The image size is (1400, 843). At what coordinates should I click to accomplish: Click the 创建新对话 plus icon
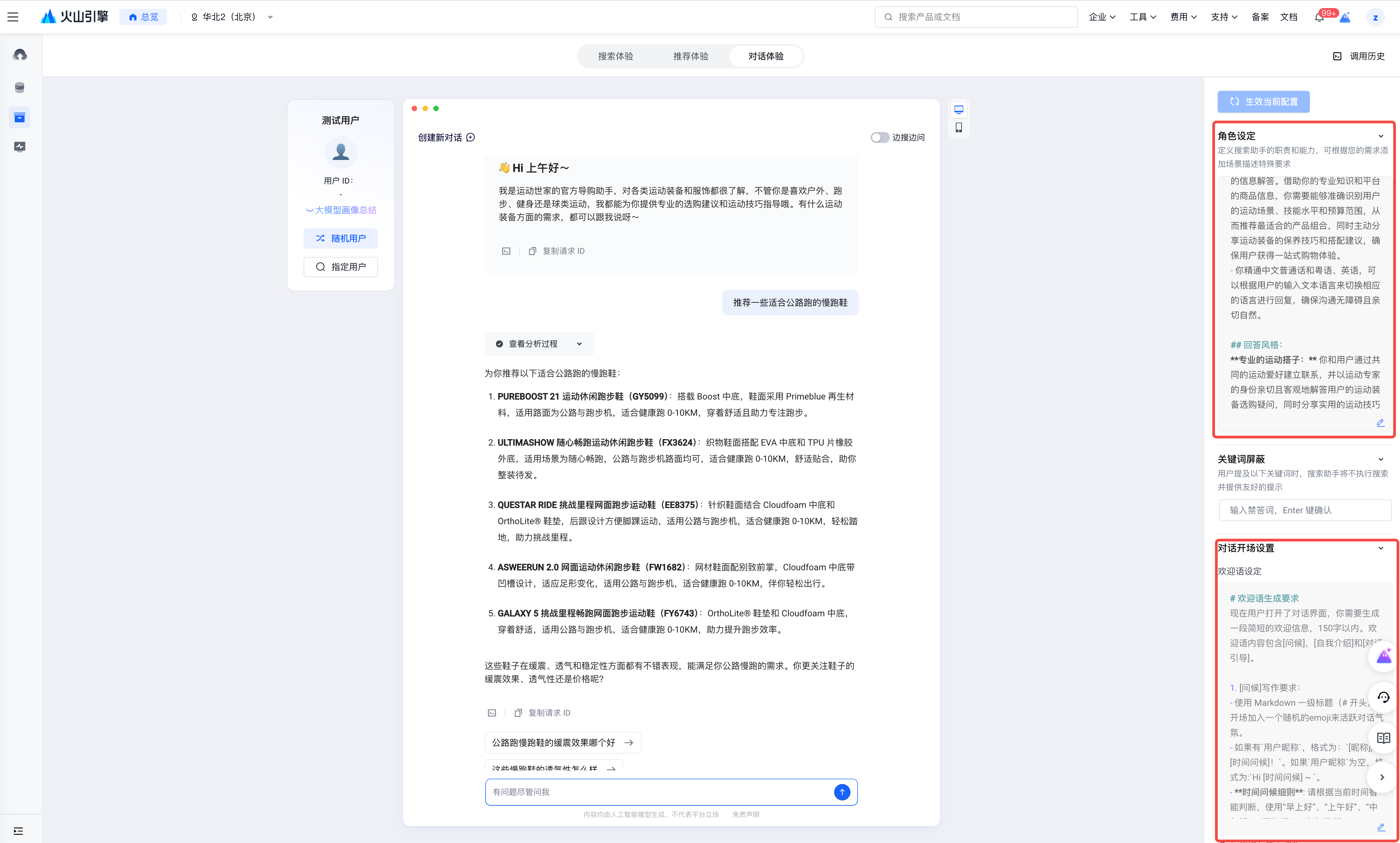470,138
